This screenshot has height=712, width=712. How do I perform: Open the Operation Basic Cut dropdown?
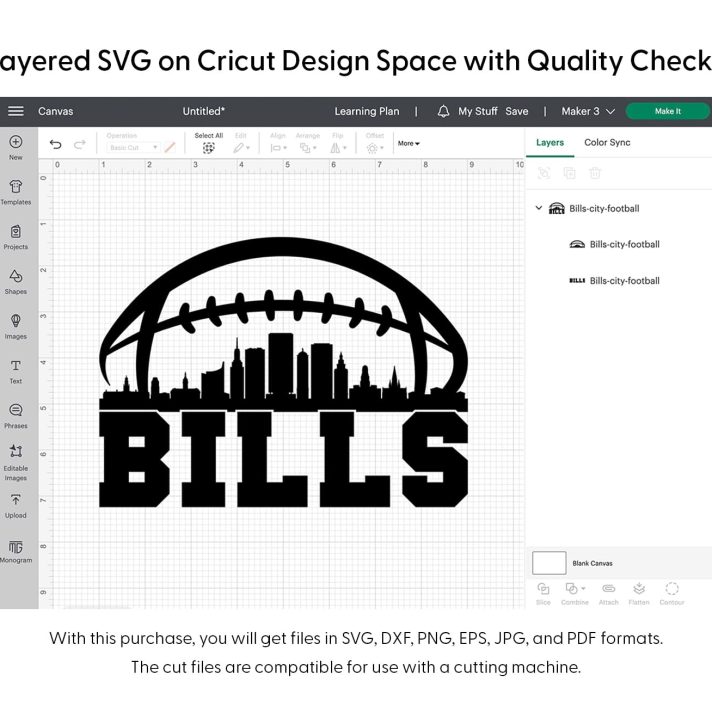coord(134,148)
